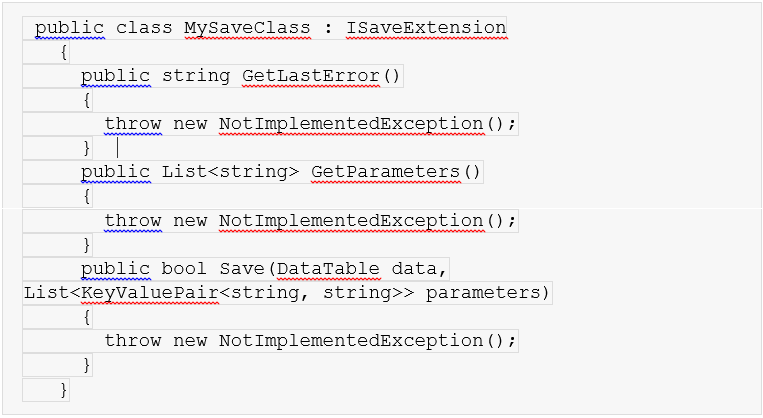The image size is (763, 418).
Task: Click the second NotImplementedException word
Action: pos(351,221)
